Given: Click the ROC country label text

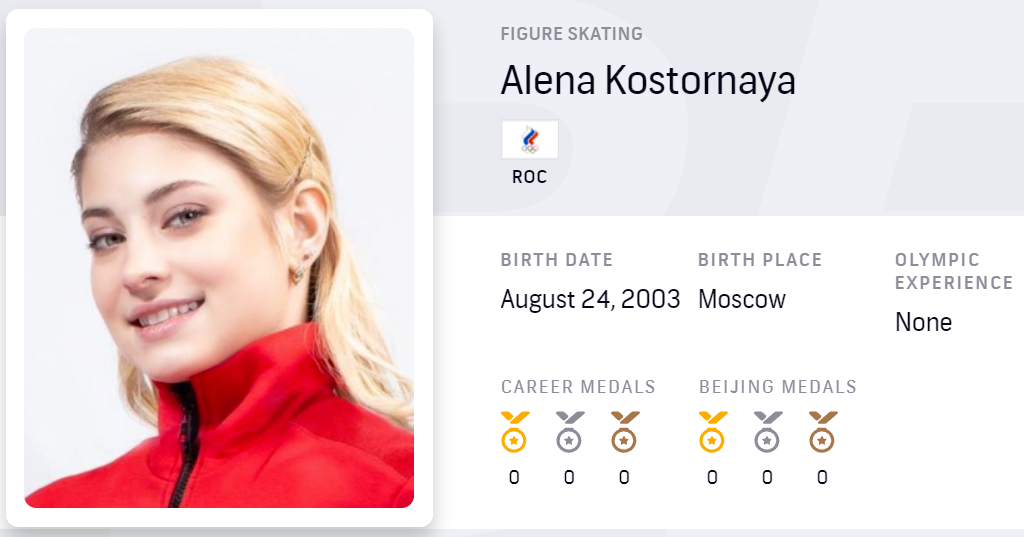Looking at the screenshot, I should click(529, 177).
